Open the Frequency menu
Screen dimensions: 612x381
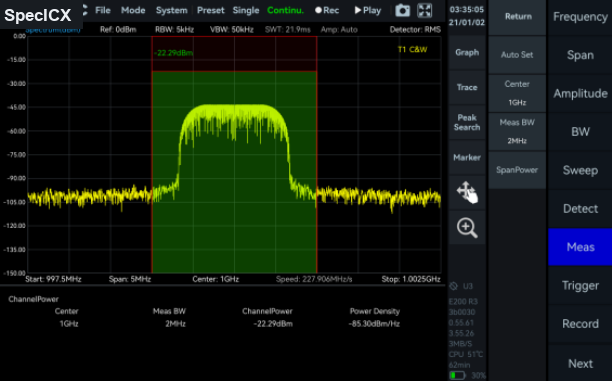click(x=580, y=17)
